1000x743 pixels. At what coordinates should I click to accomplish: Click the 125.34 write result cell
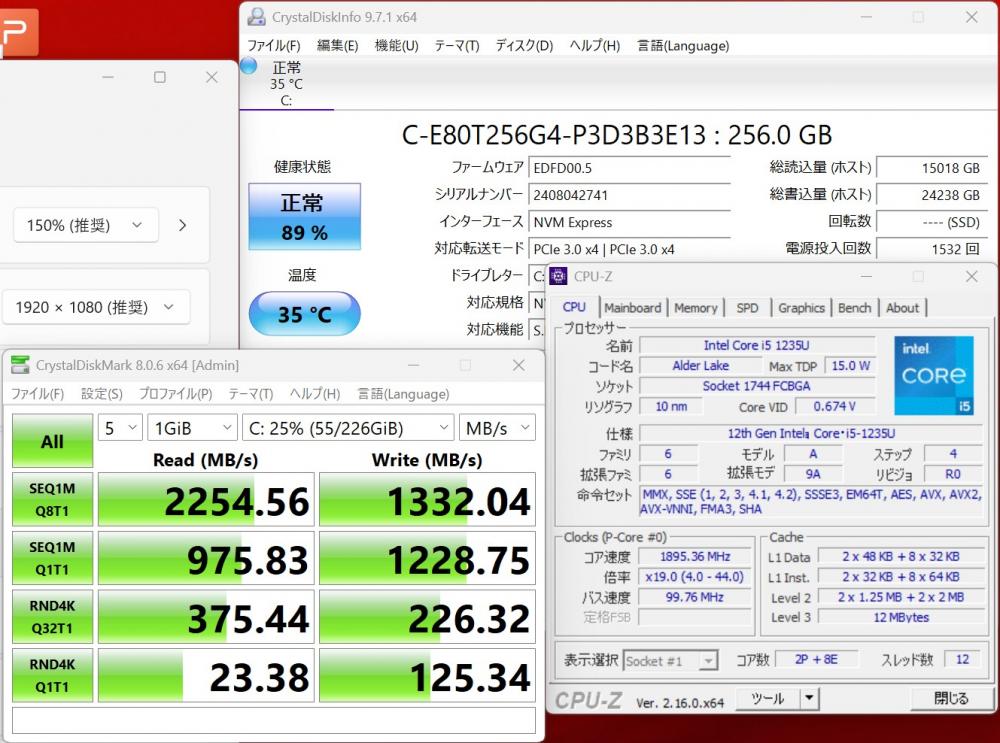[x=427, y=676]
